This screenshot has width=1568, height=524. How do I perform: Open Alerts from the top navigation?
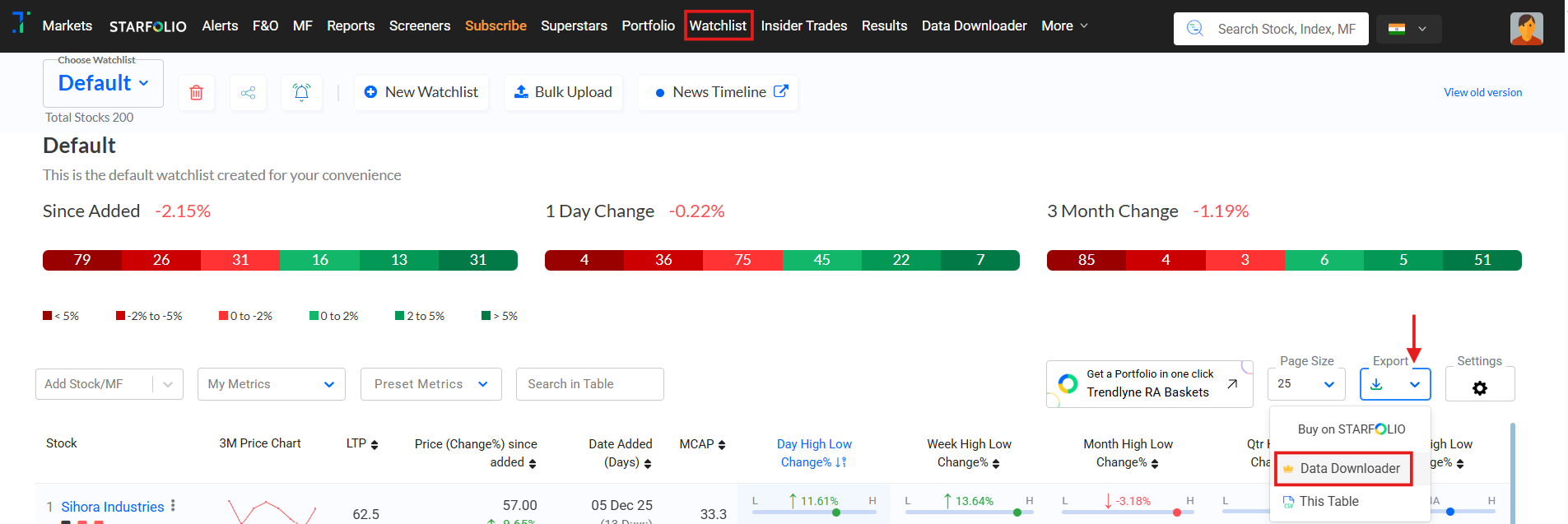coord(220,26)
